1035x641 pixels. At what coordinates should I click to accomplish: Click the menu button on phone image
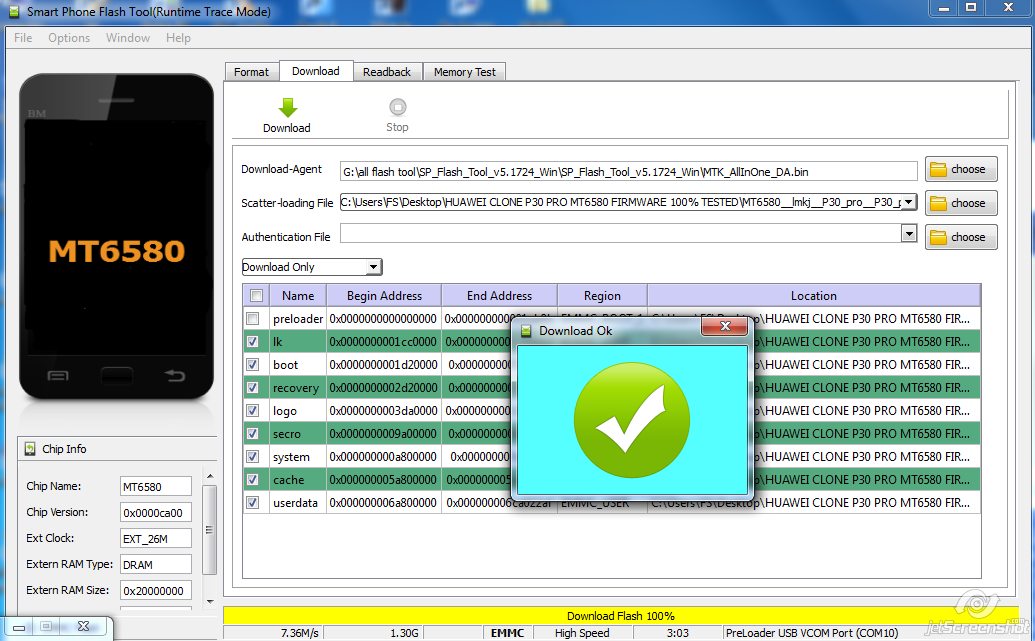[57, 376]
